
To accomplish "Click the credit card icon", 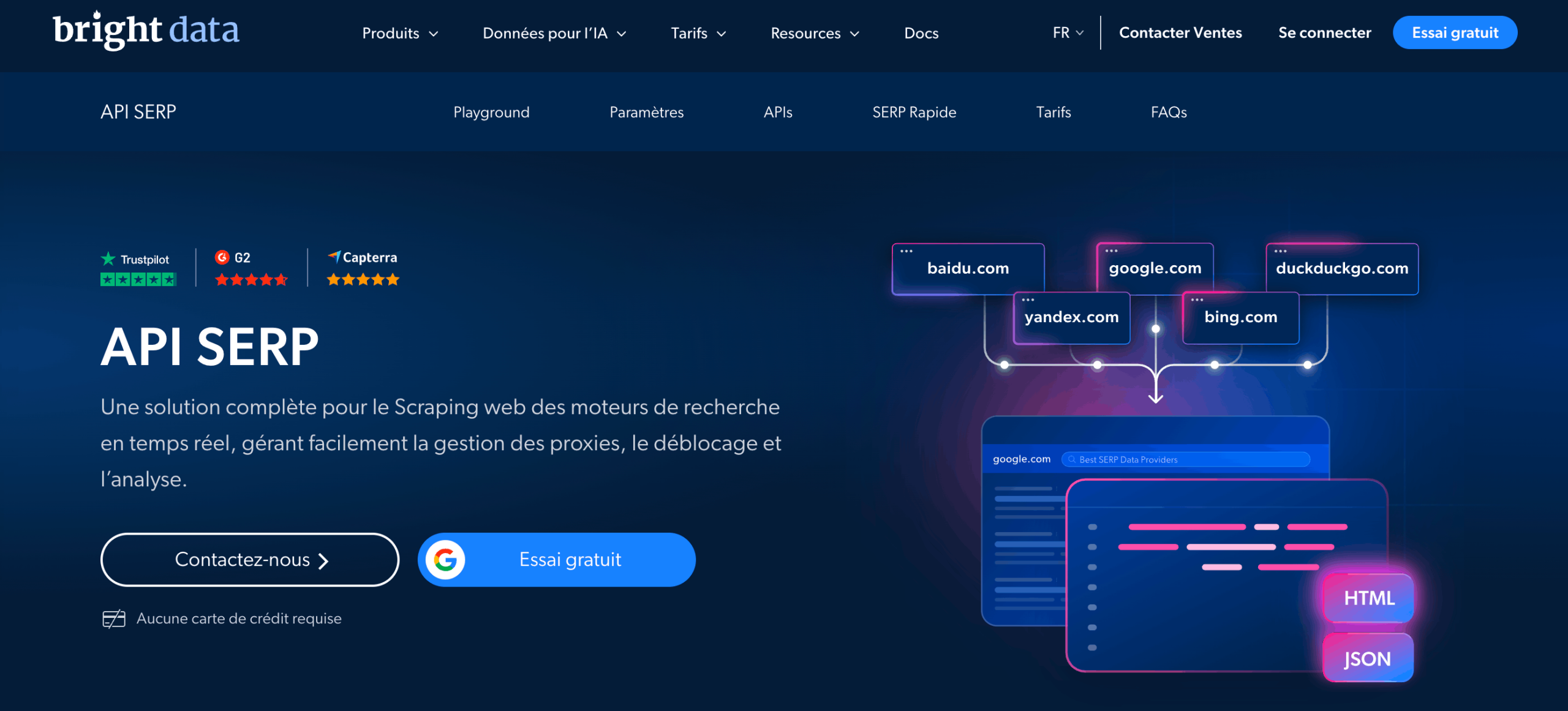I will [x=114, y=619].
